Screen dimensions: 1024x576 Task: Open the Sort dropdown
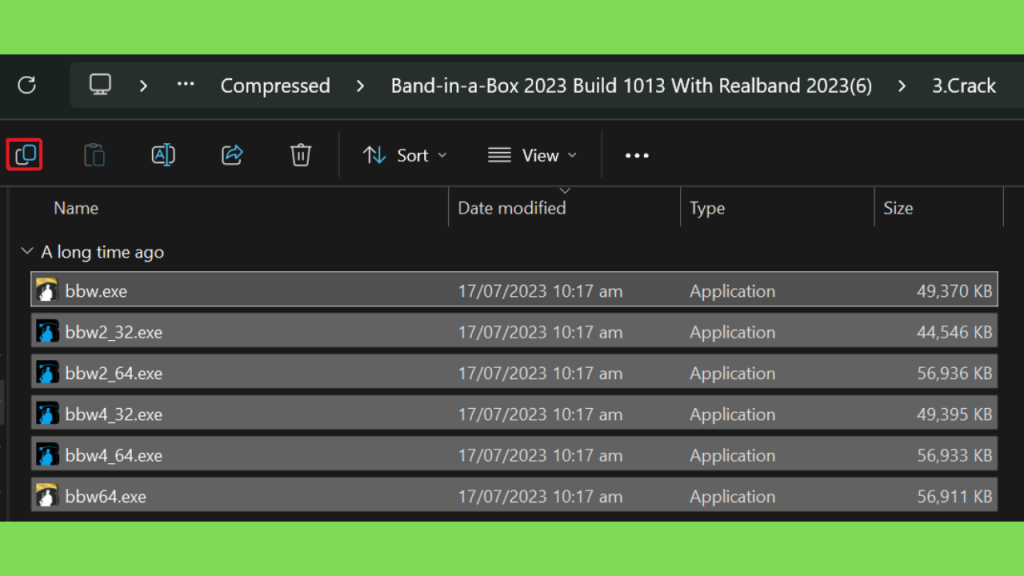405,155
